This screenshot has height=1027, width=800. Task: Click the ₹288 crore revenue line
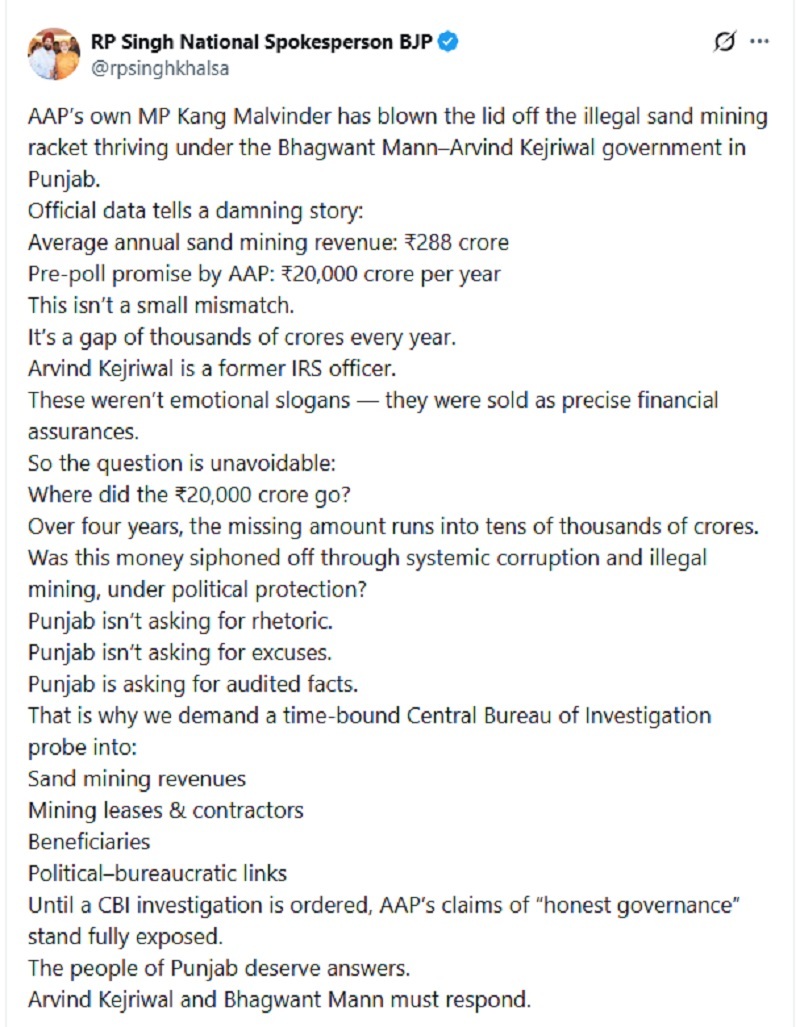coord(268,243)
